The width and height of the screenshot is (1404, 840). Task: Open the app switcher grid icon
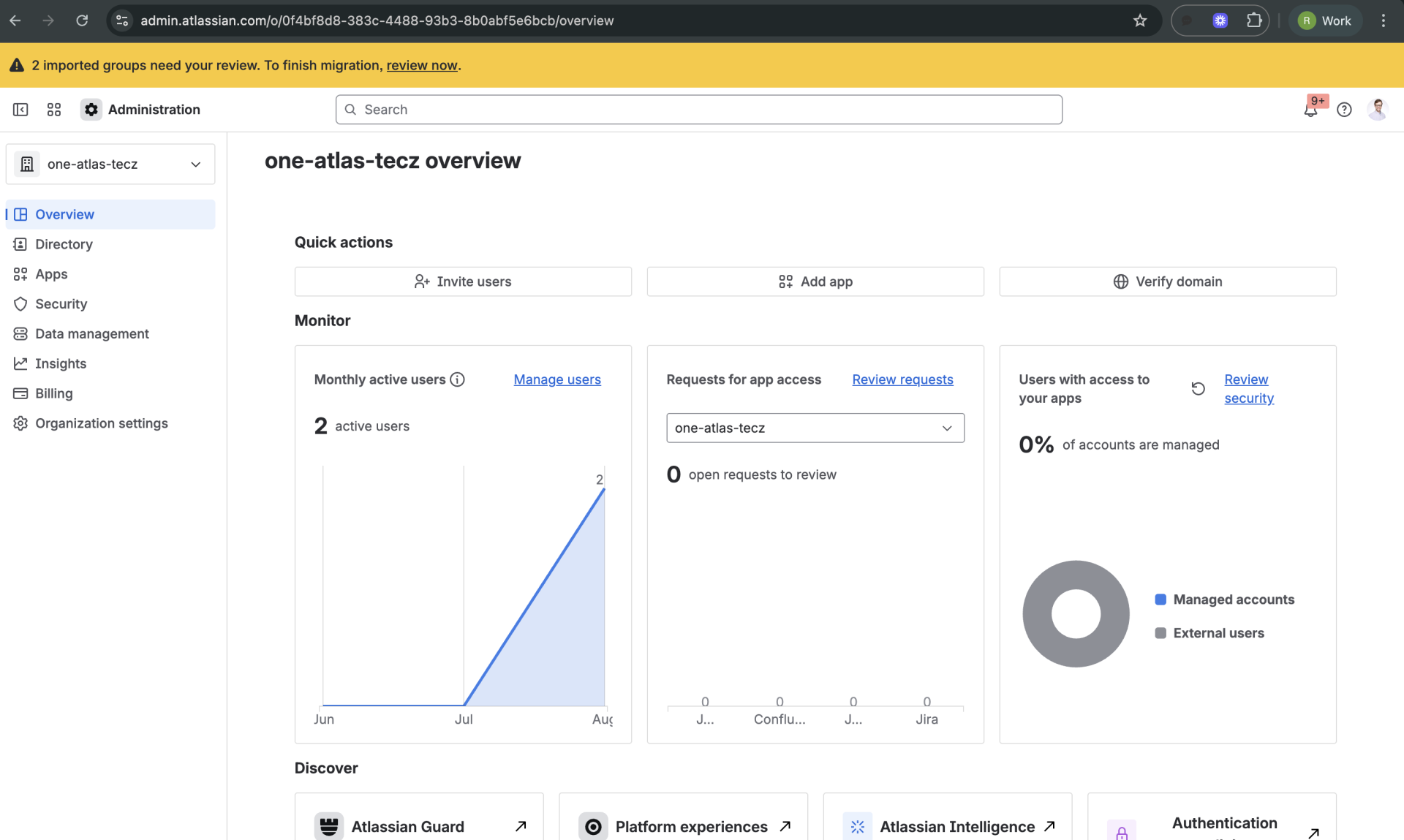point(54,110)
